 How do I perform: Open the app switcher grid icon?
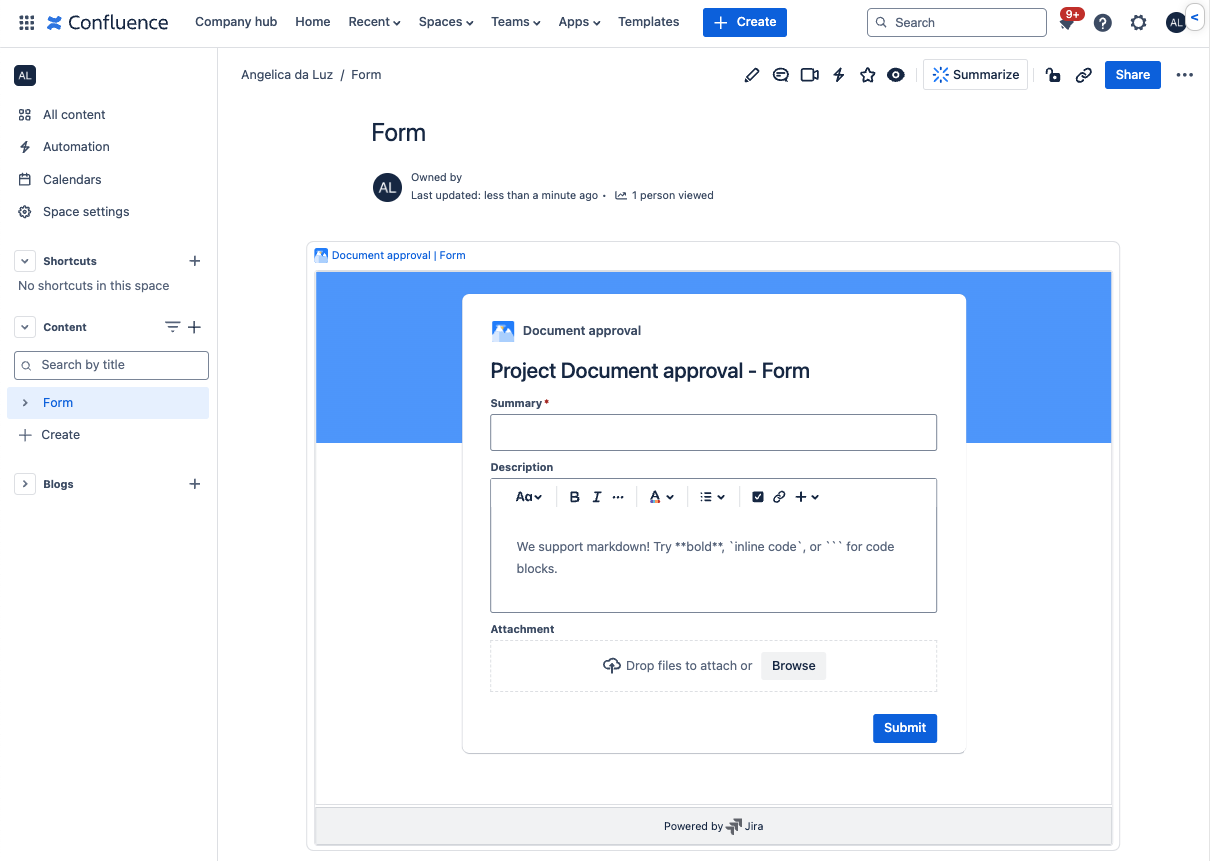click(27, 22)
